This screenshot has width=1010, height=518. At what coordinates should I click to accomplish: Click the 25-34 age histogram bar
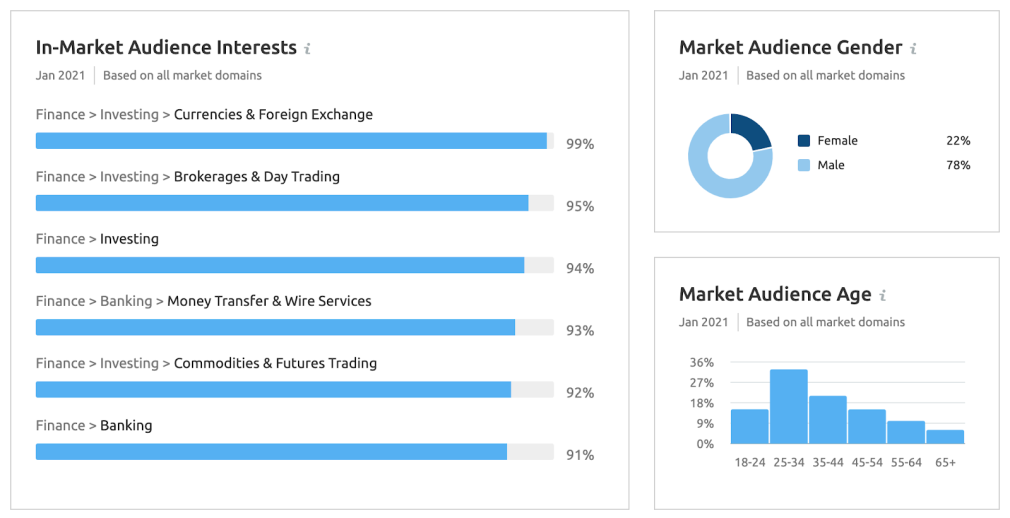click(789, 406)
